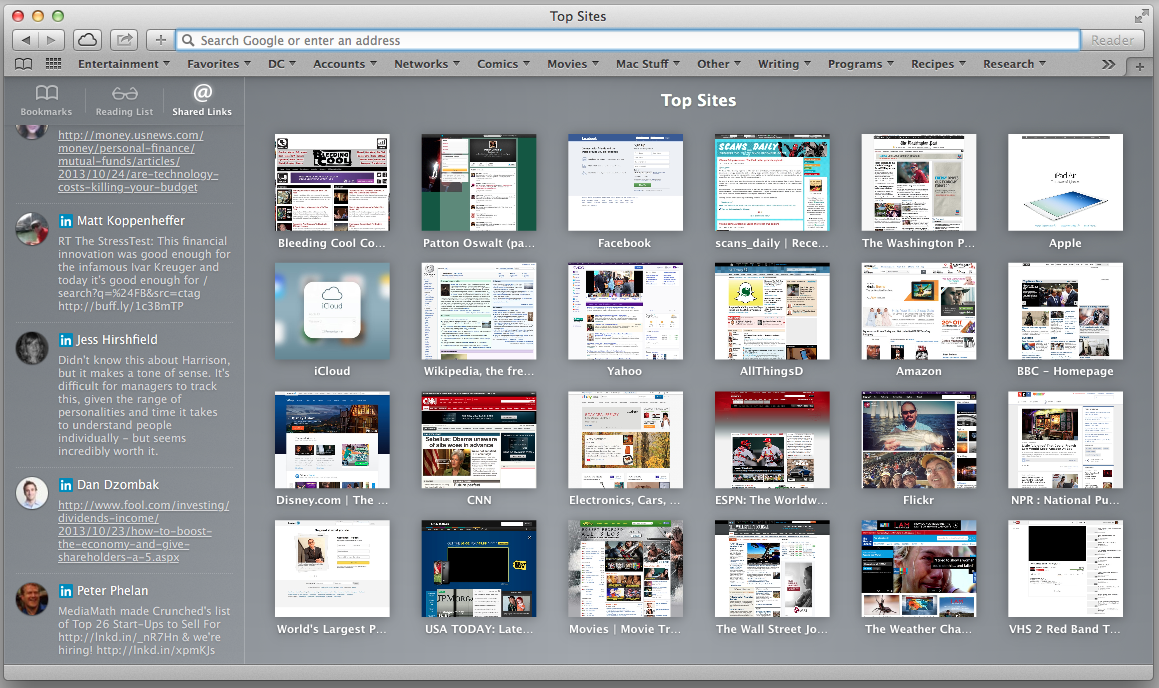Switch to Reading List sidebar tab
Screen dimensions: 1159x688
pyautogui.click(x=124, y=100)
